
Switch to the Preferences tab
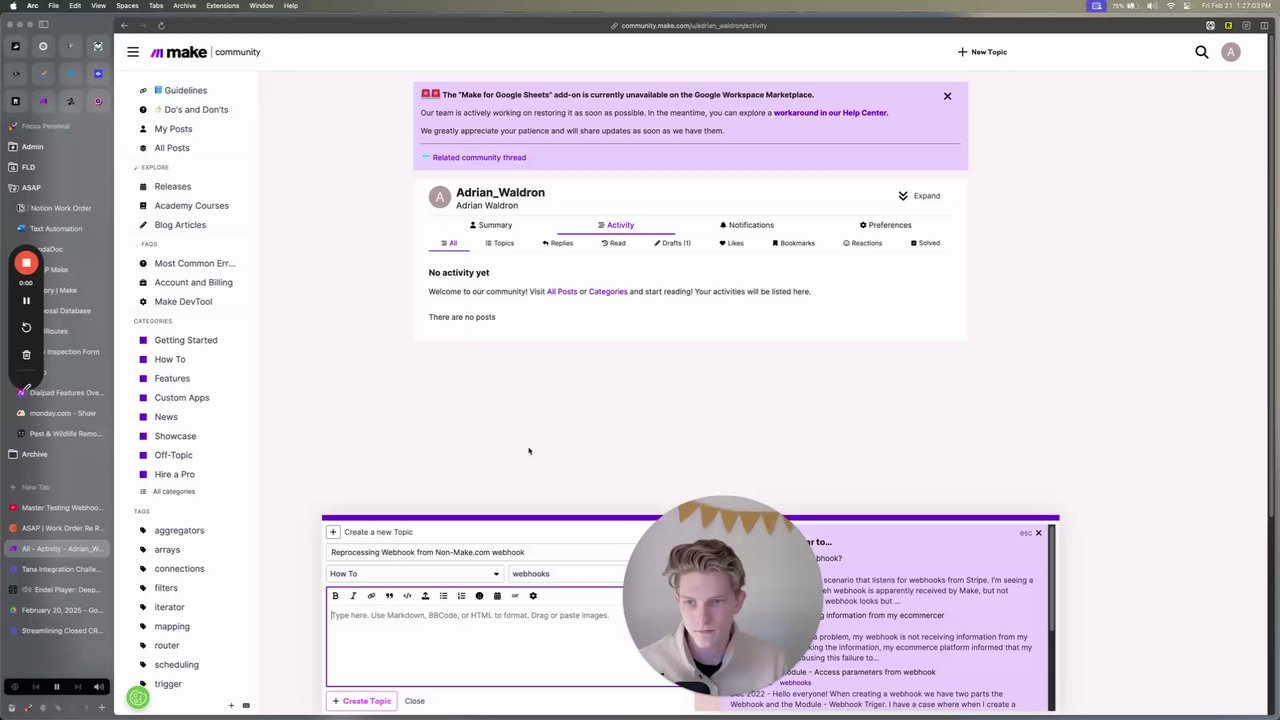(x=885, y=225)
